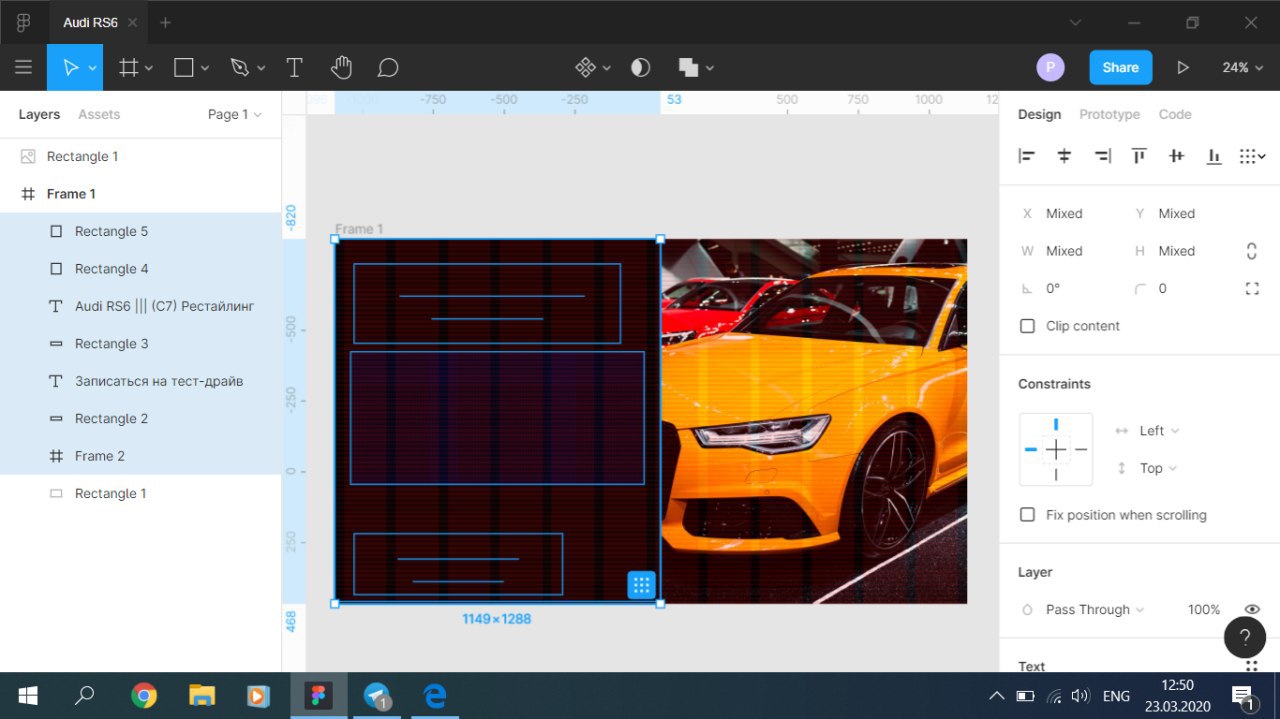Screen dimensions: 1280x719
Task: Select the Записаться на тест-драйв text layer
Action: pyautogui.click(x=140, y=381)
